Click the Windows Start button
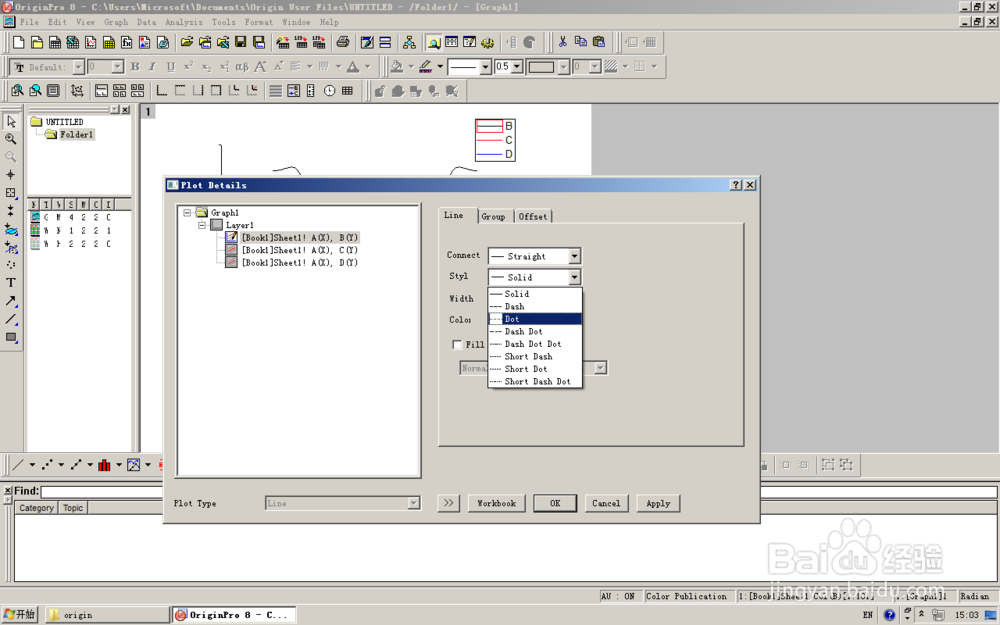Viewport: 1000px width, 625px height. [20, 615]
